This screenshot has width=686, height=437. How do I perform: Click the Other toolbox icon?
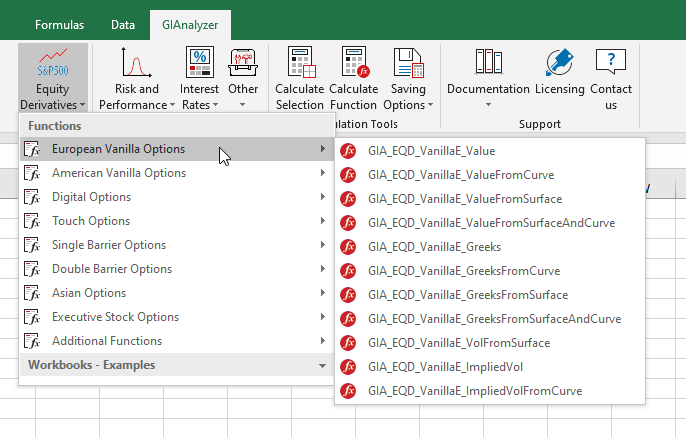pyautogui.click(x=243, y=62)
